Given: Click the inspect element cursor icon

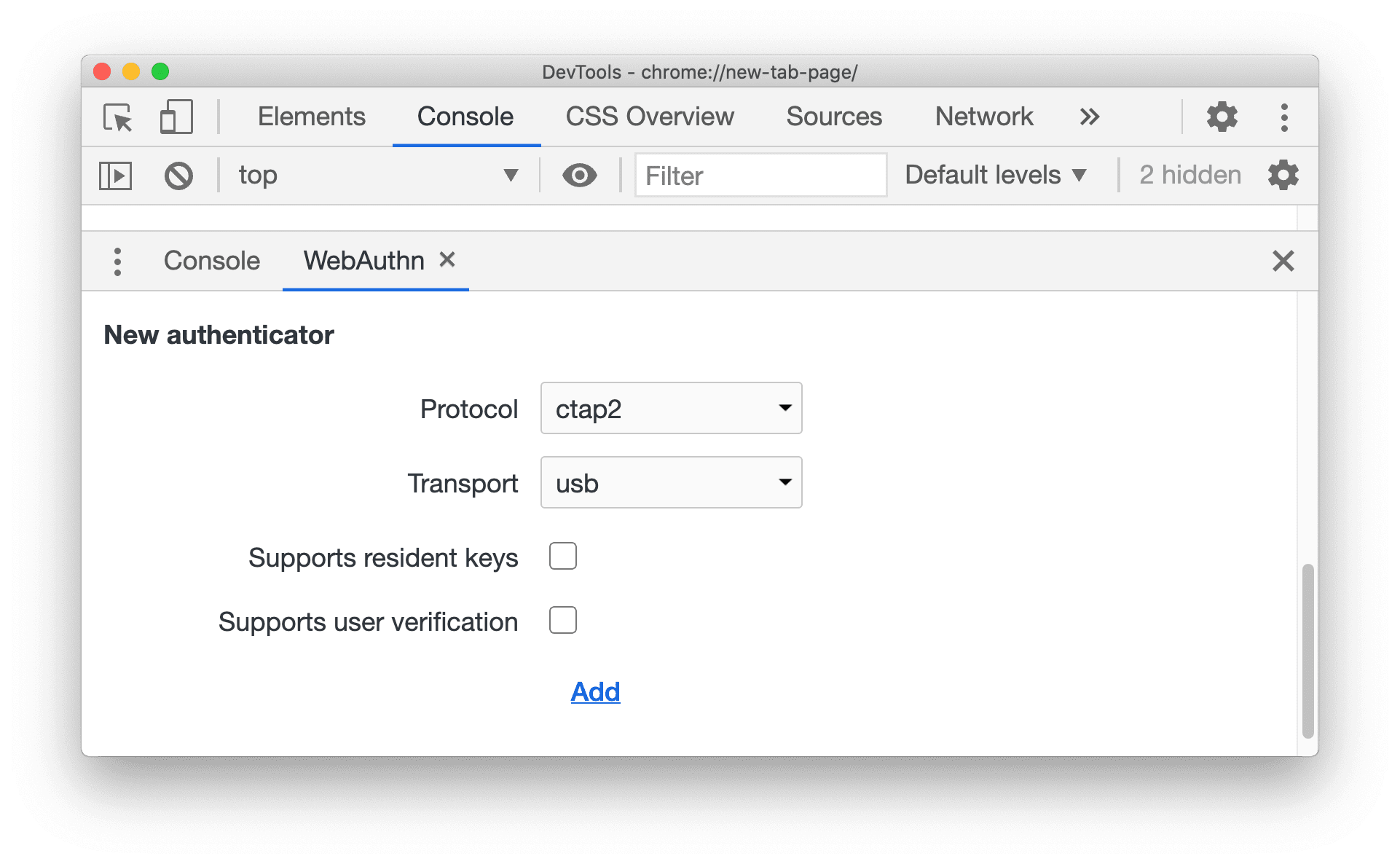Looking at the screenshot, I should (120, 113).
